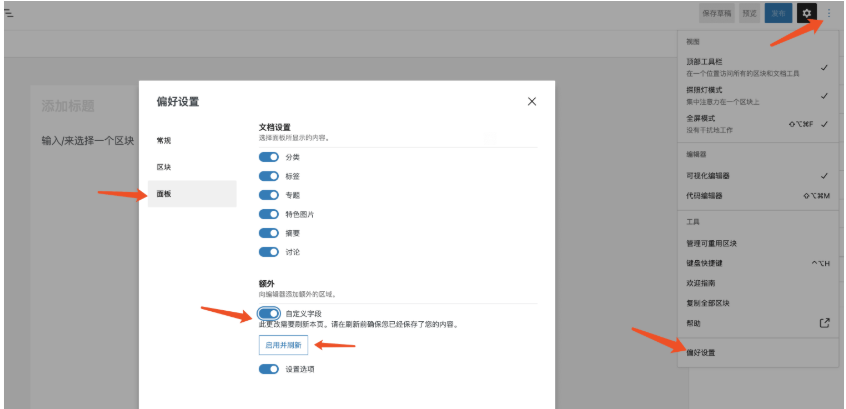Viewport: 846px width, 409px height.
Task: Click 启用并刷新 button
Action: 283,345
